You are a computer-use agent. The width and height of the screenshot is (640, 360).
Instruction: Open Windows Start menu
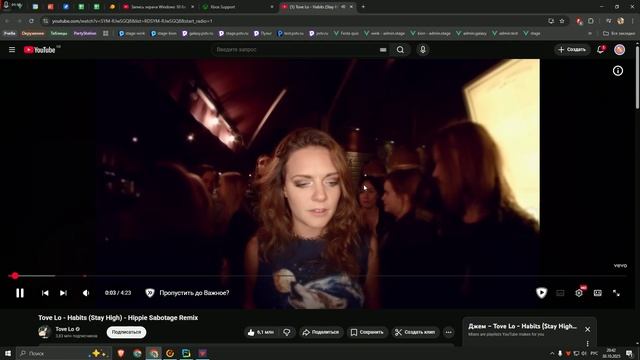tap(8, 353)
